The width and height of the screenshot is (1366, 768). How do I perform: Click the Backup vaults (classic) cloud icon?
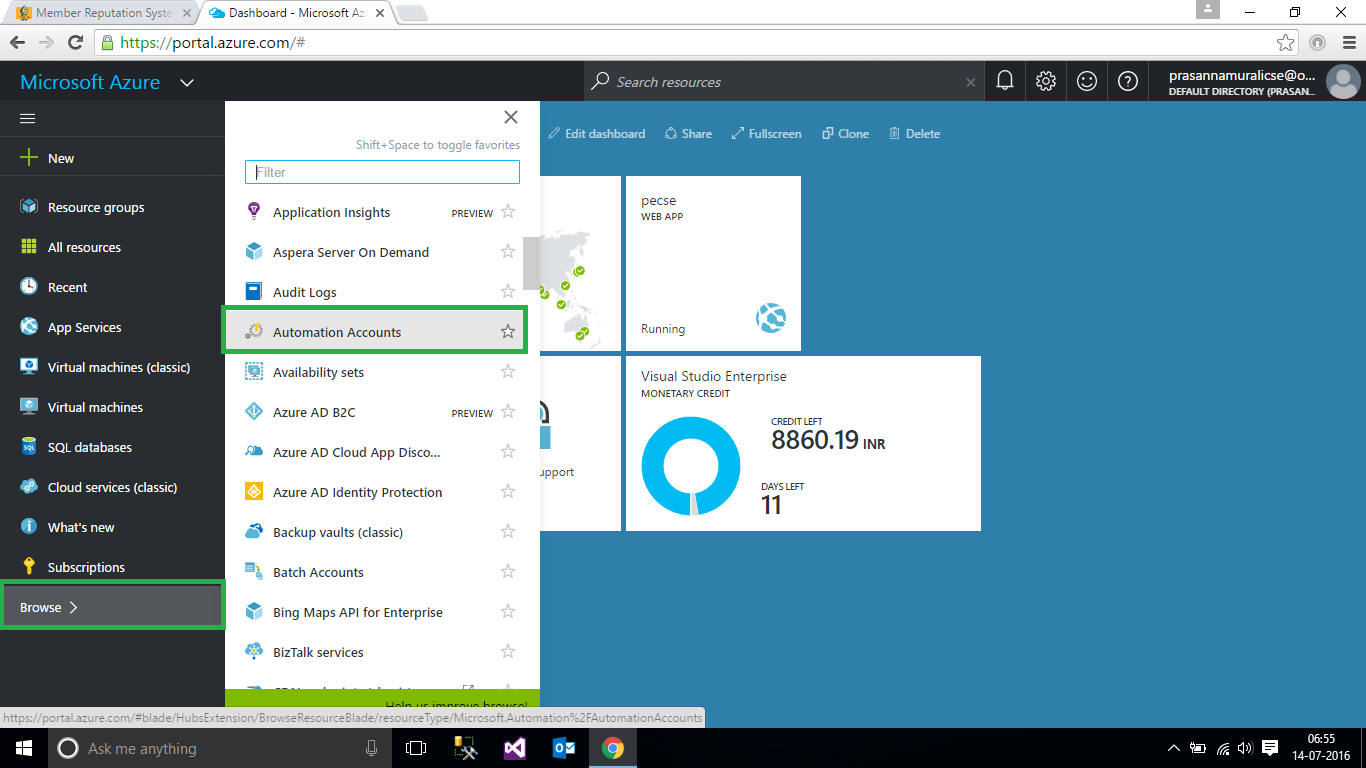[x=254, y=532]
